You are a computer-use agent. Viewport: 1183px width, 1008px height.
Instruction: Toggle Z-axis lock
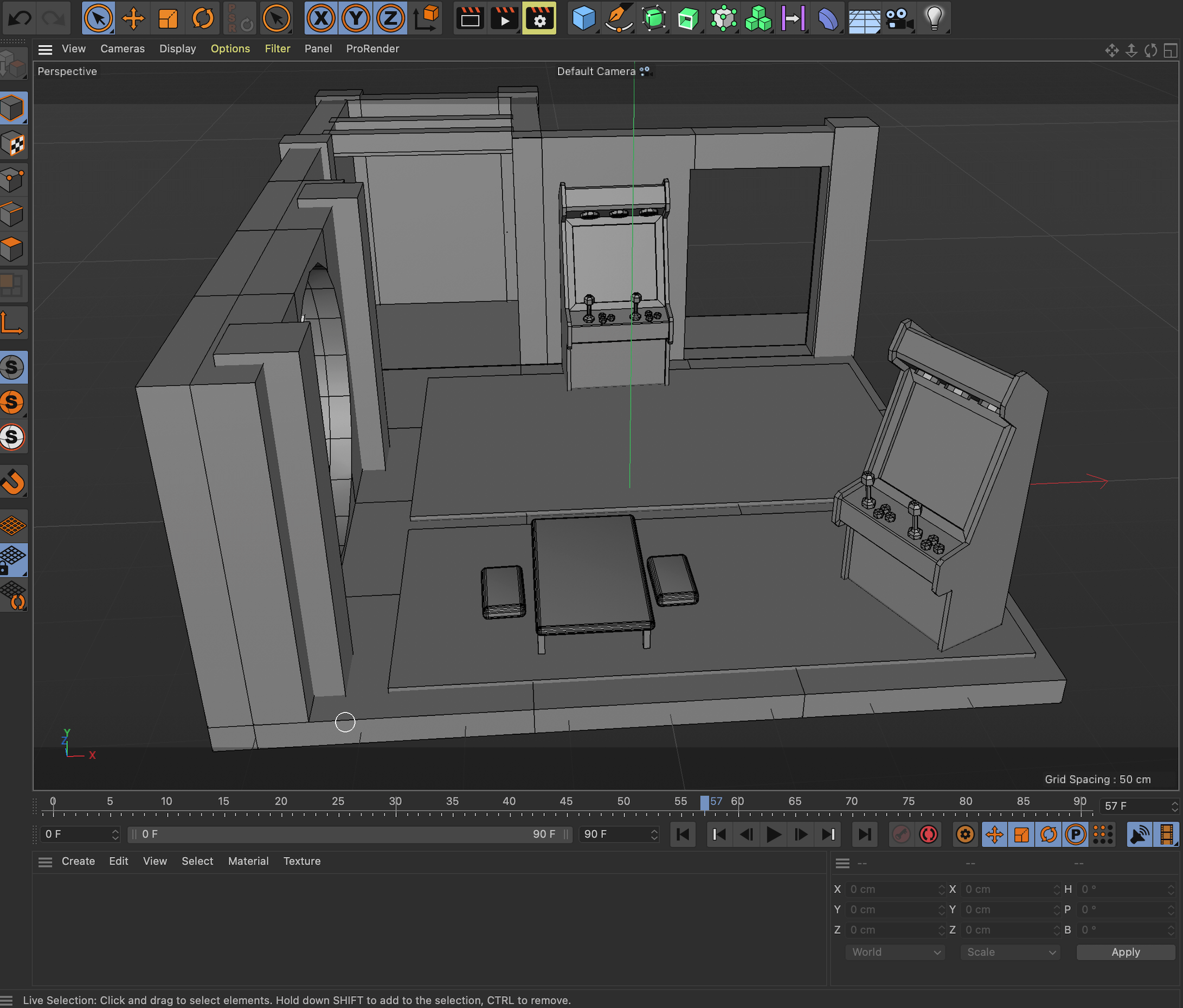pos(390,18)
